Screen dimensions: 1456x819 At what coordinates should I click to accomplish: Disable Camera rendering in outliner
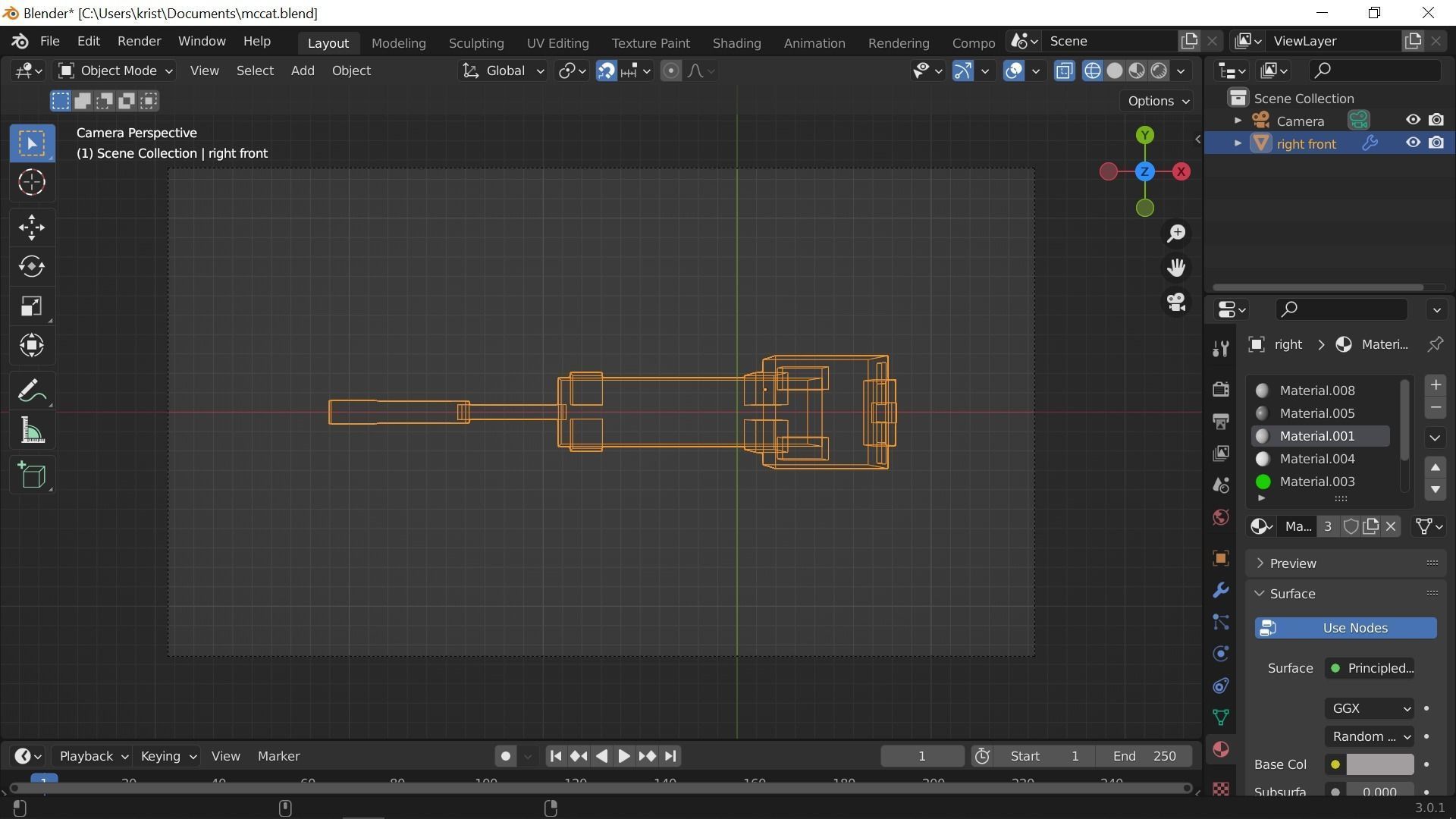pyautogui.click(x=1436, y=121)
